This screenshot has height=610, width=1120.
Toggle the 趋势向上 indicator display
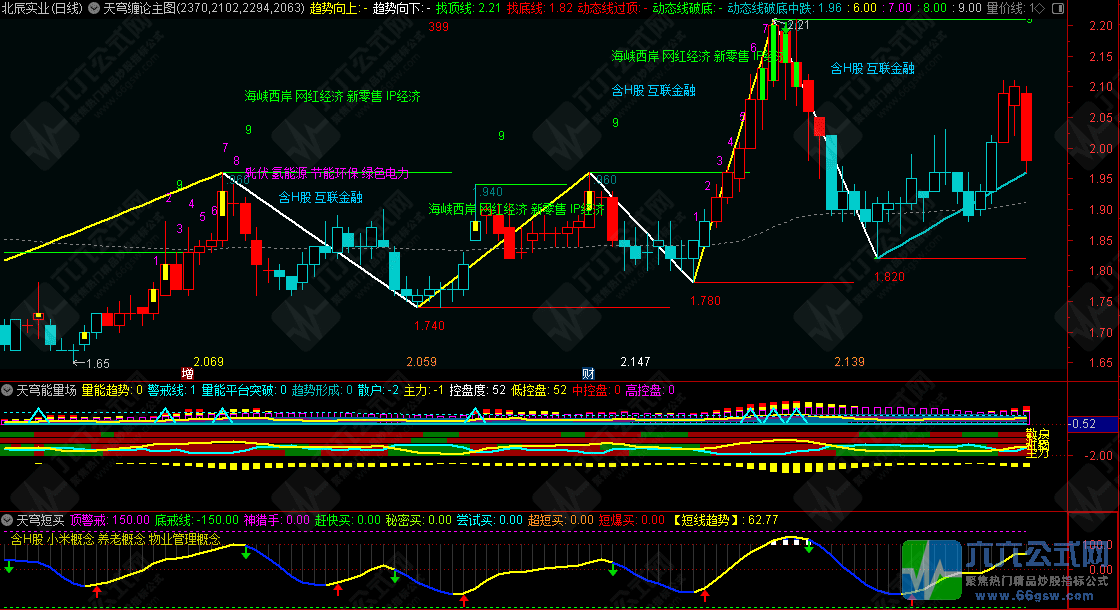[x=333, y=8]
